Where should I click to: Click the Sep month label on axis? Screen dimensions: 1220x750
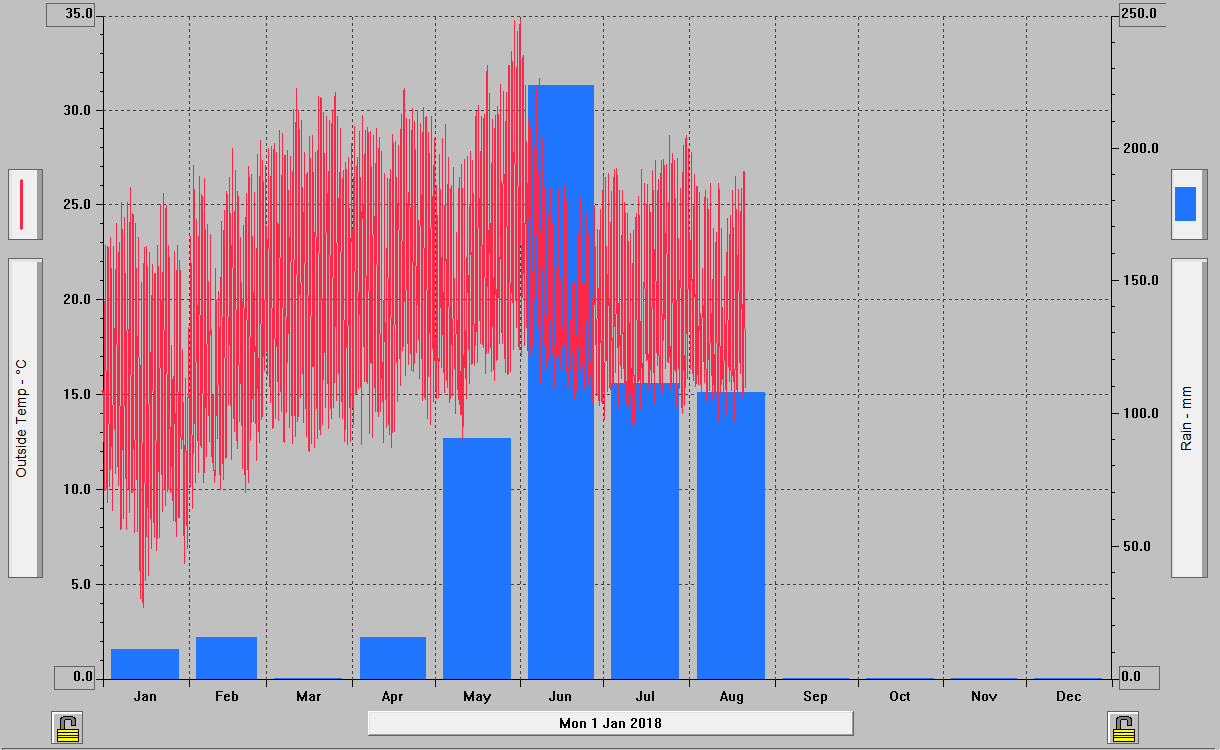click(815, 696)
